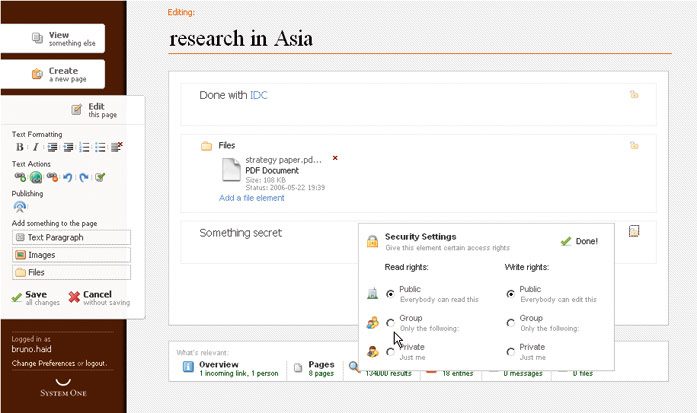The image size is (697, 413).
Task: Open the IDC link
Action: click(258, 95)
